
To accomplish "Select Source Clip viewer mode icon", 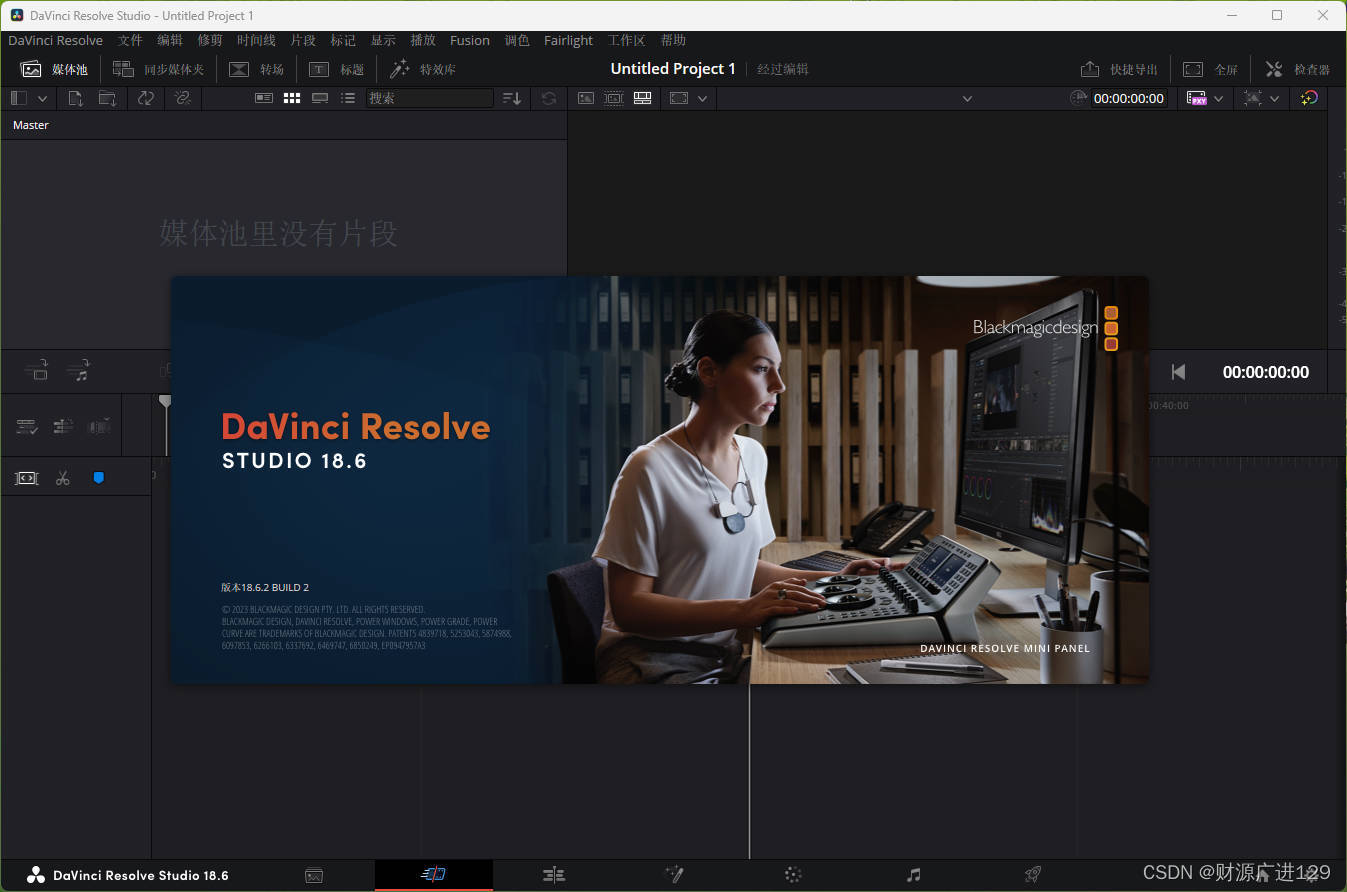I will coord(586,98).
